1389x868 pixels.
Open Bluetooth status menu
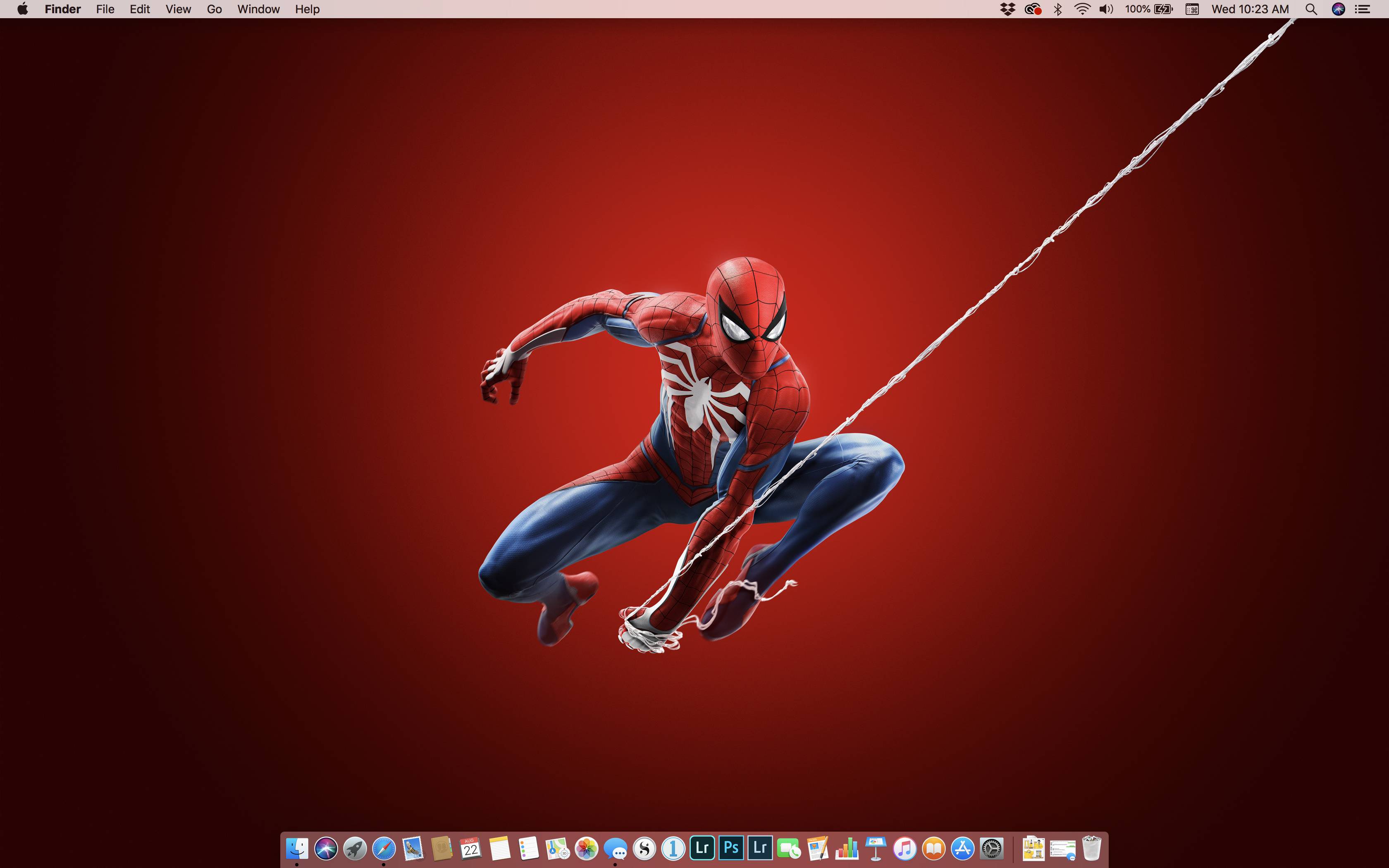[1057, 9]
